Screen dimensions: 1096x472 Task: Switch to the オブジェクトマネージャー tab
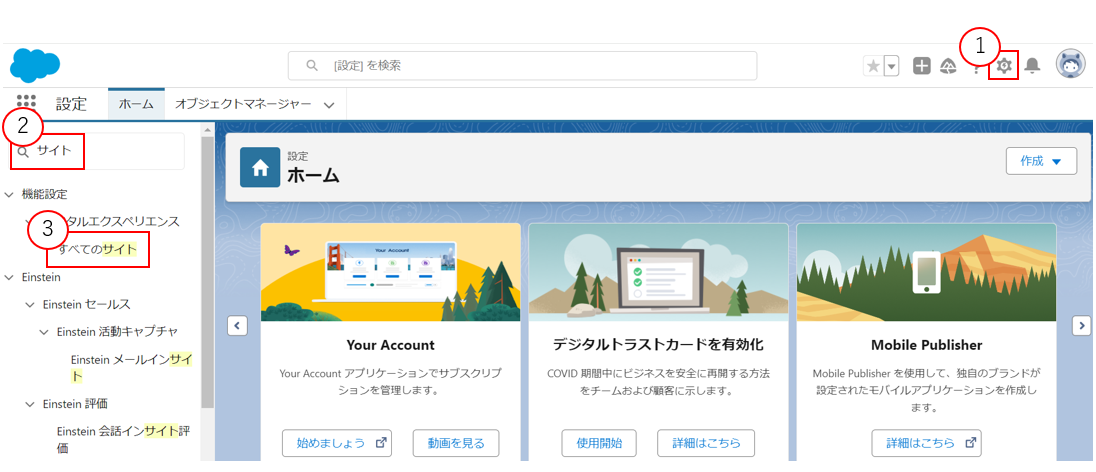(x=243, y=104)
